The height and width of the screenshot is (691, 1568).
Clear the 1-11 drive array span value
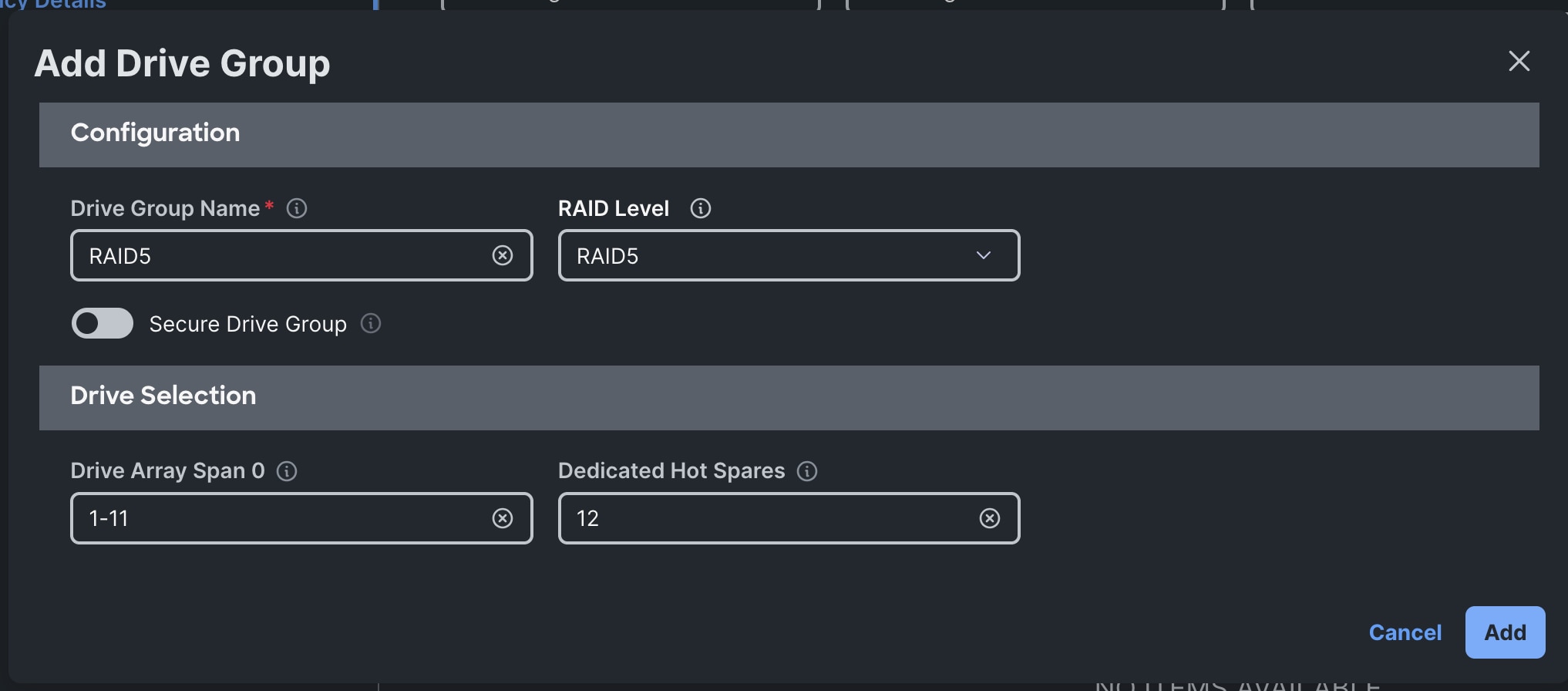point(503,518)
